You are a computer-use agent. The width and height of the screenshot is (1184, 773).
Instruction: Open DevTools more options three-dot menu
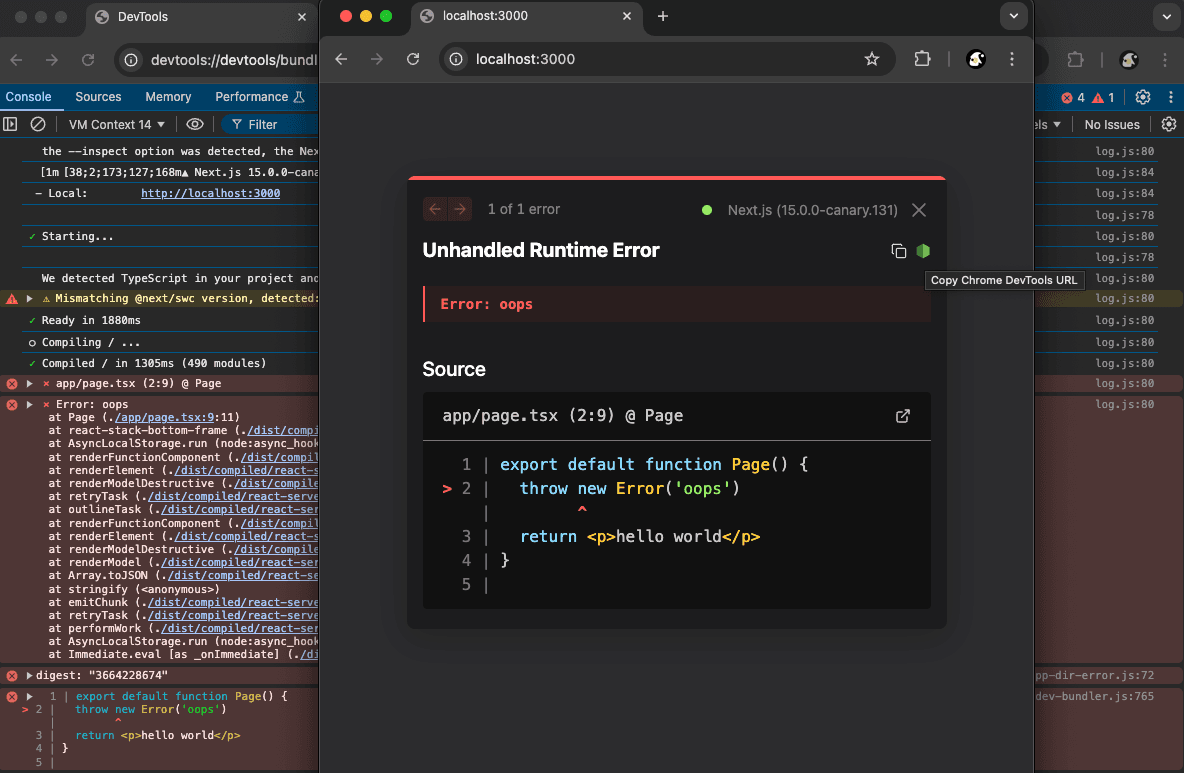pyautogui.click(x=1170, y=97)
